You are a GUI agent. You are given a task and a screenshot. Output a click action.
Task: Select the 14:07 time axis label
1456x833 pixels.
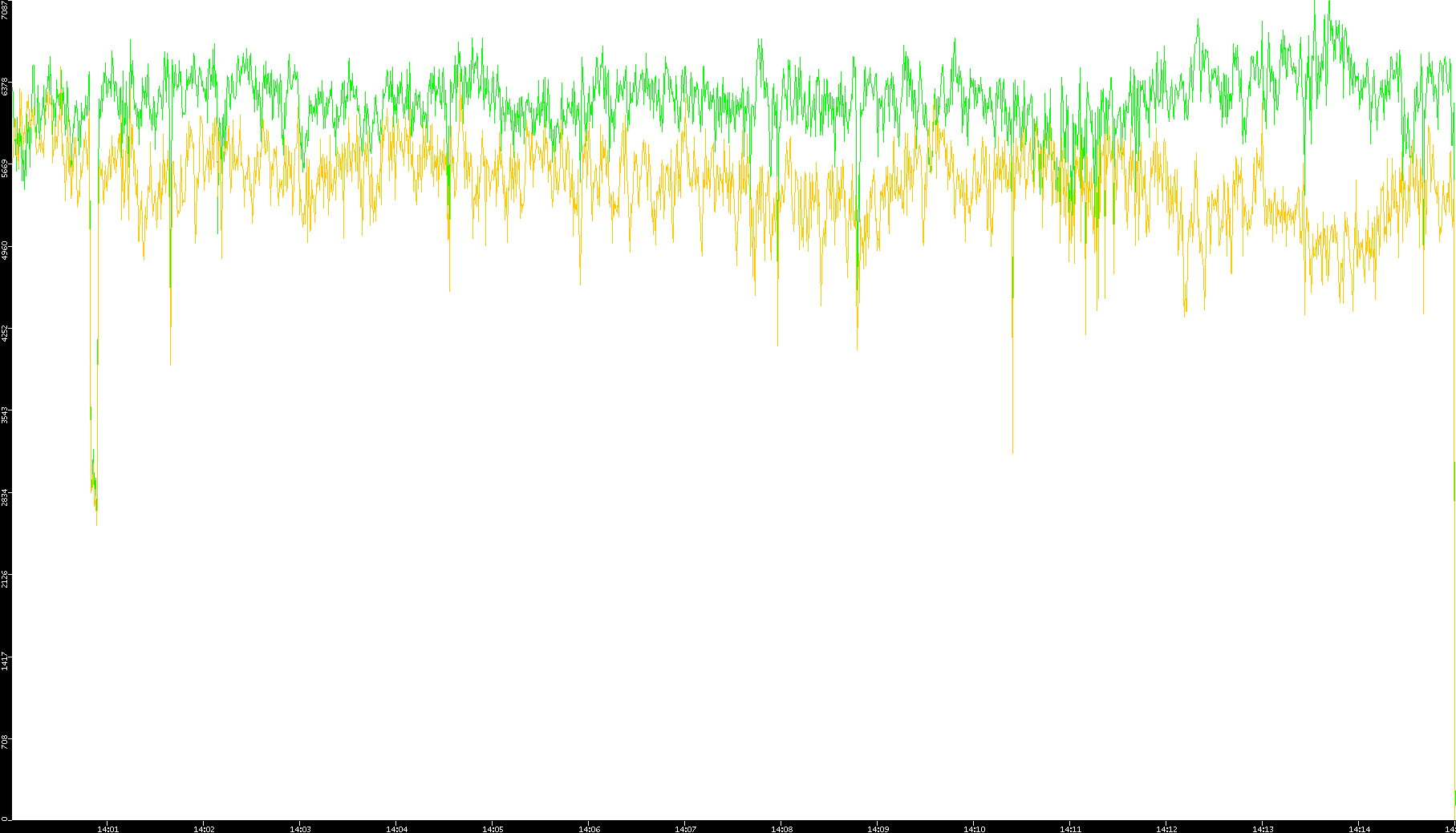click(x=685, y=829)
